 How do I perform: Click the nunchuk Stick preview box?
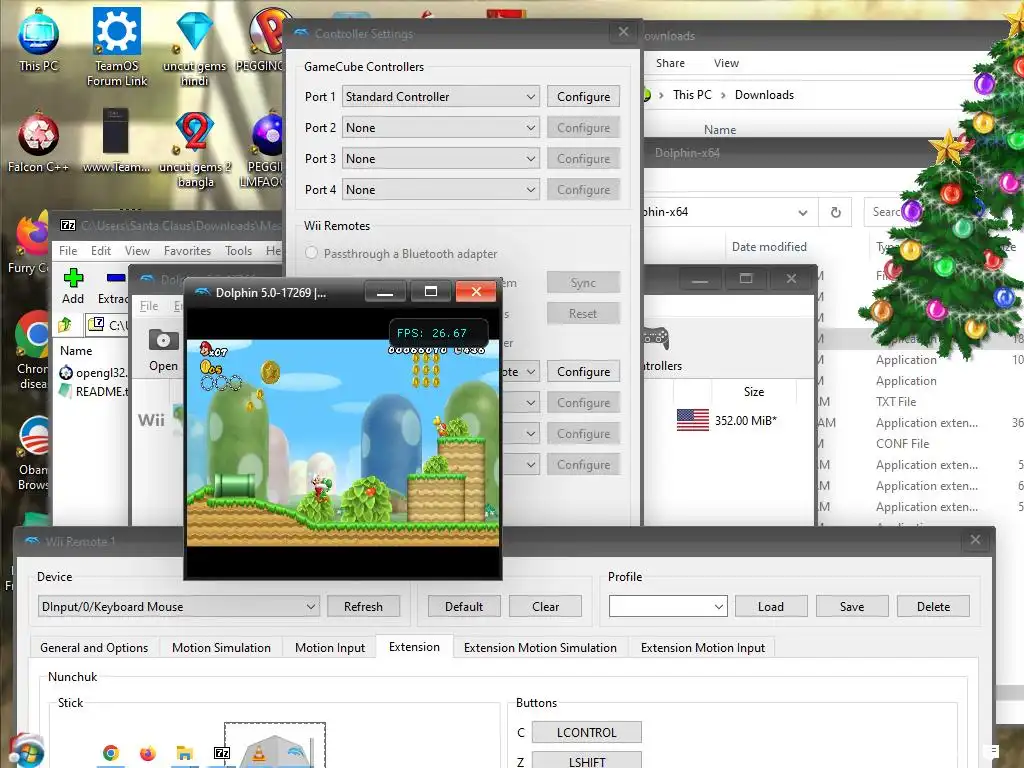pyautogui.click(x=275, y=745)
